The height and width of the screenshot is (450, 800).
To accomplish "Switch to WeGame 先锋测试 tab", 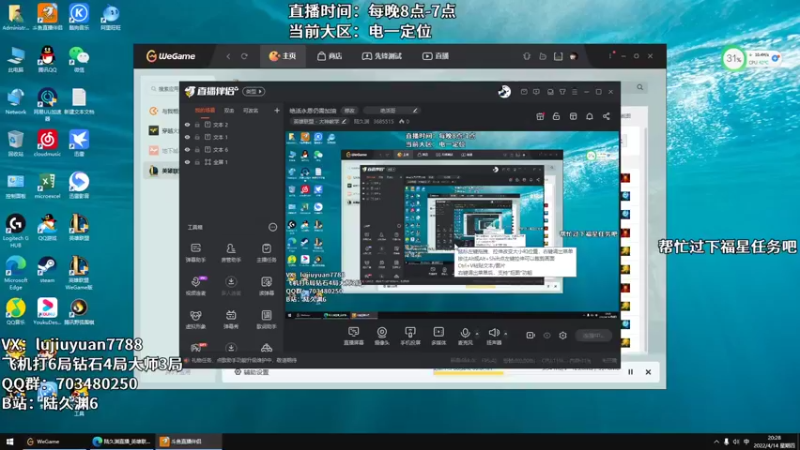I will (x=382, y=56).
